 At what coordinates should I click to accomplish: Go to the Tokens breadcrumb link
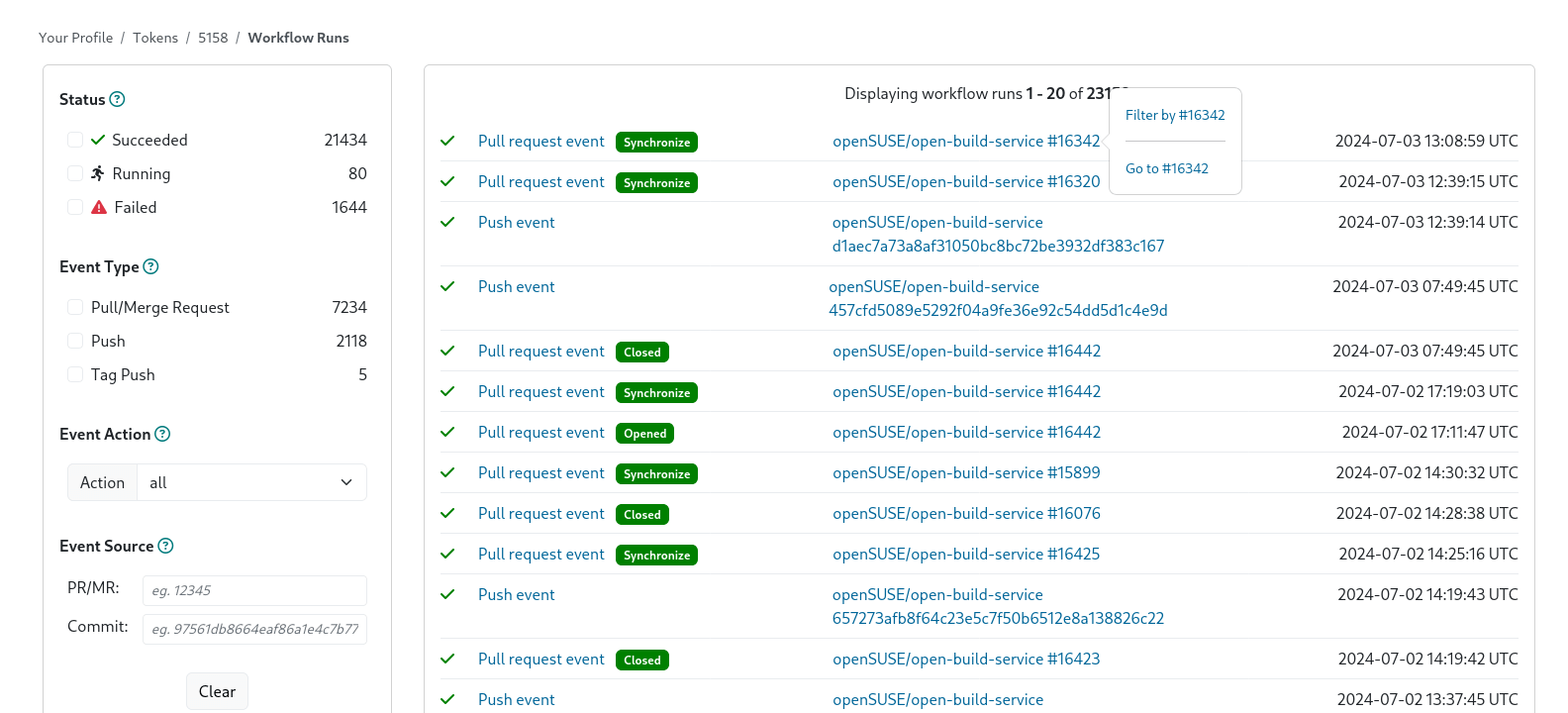tap(155, 38)
